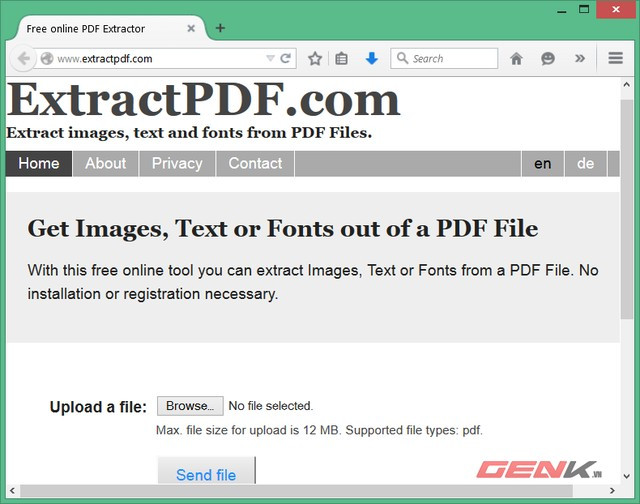Click the scroll down arrow
Image resolution: width=640 pixels, height=504 pixels.
point(627,476)
